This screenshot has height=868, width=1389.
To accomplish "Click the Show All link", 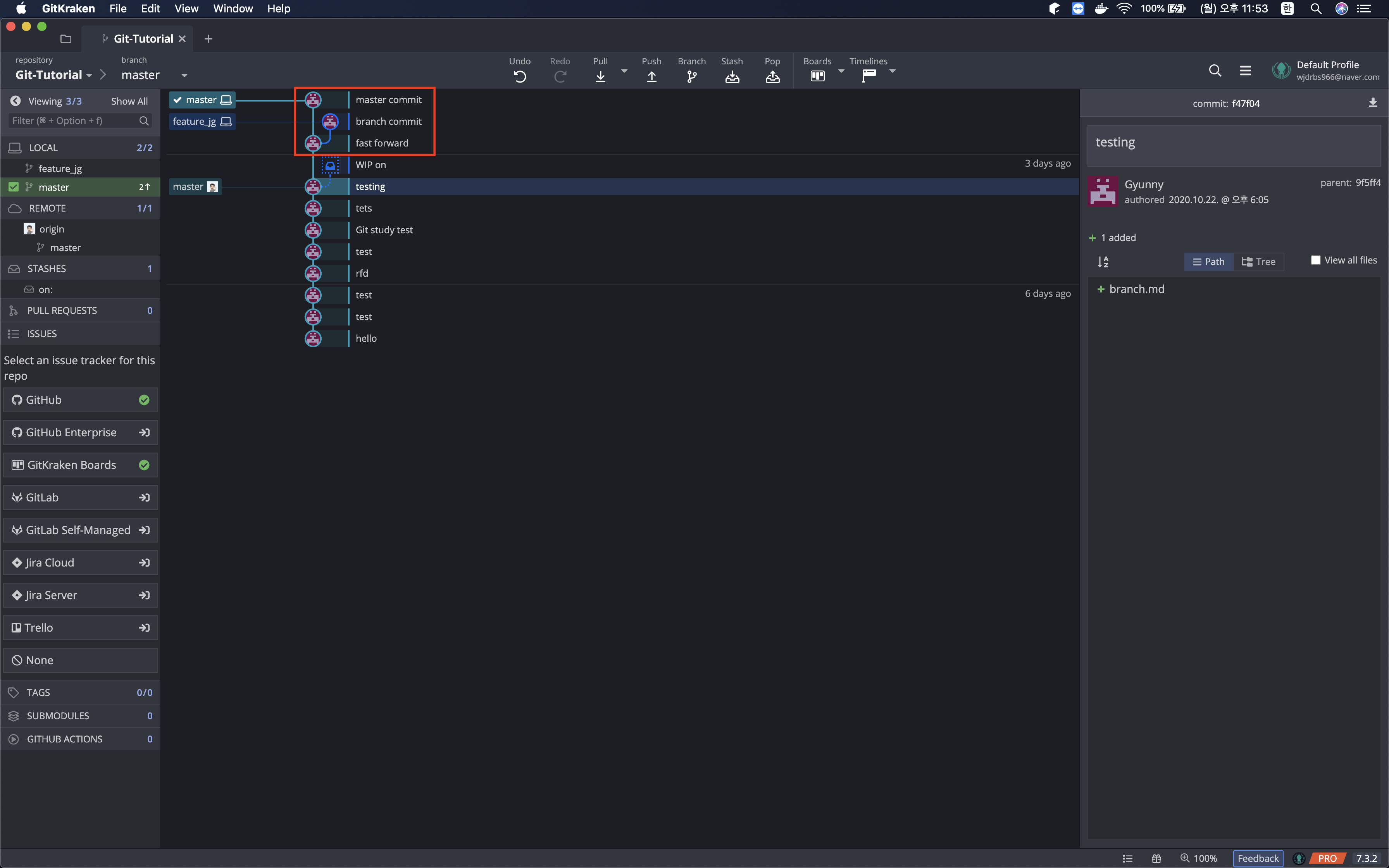I will (x=129, y=101).
